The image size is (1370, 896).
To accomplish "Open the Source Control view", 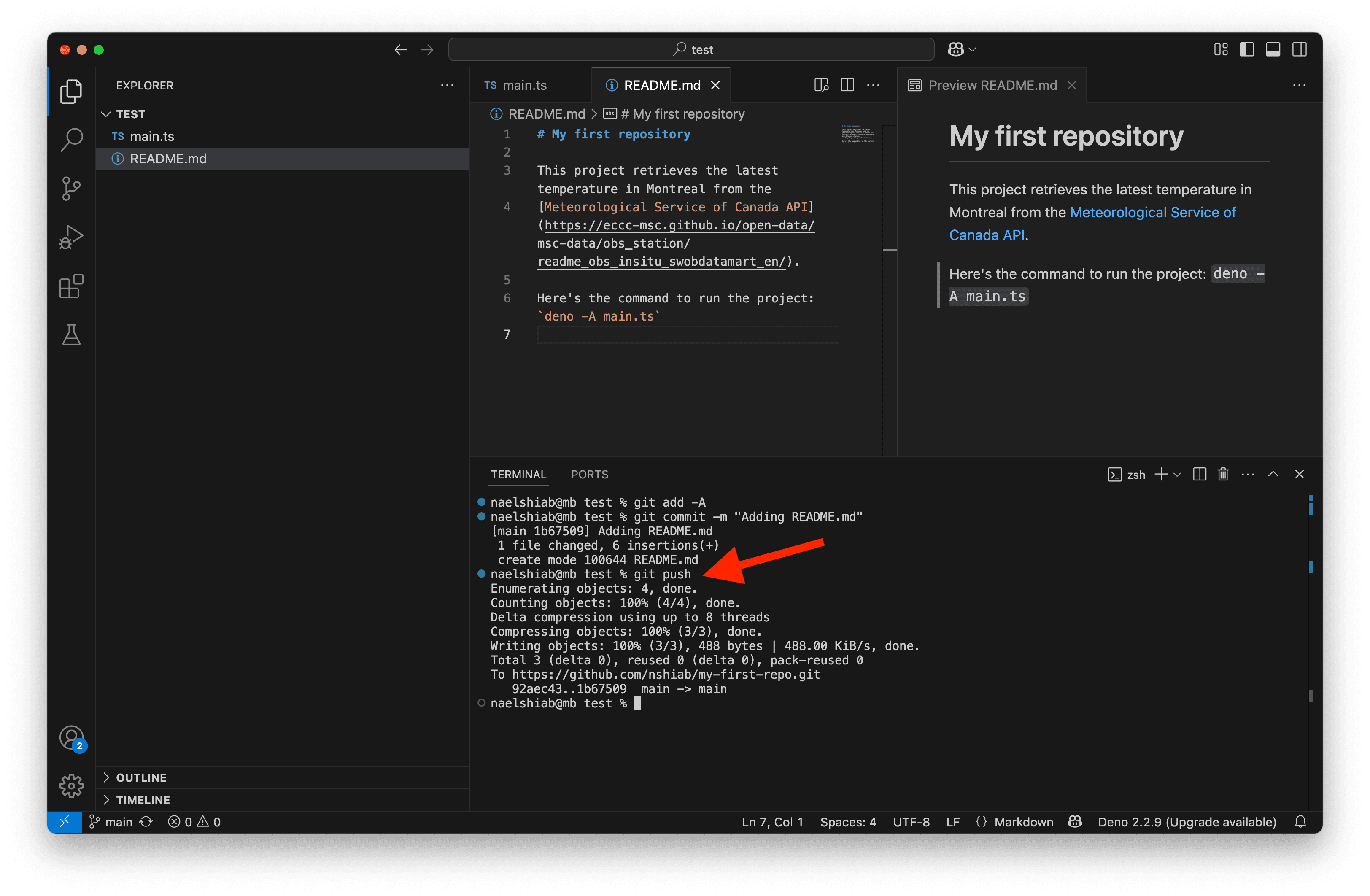I will pyautogui.click(x=71, y=188).
